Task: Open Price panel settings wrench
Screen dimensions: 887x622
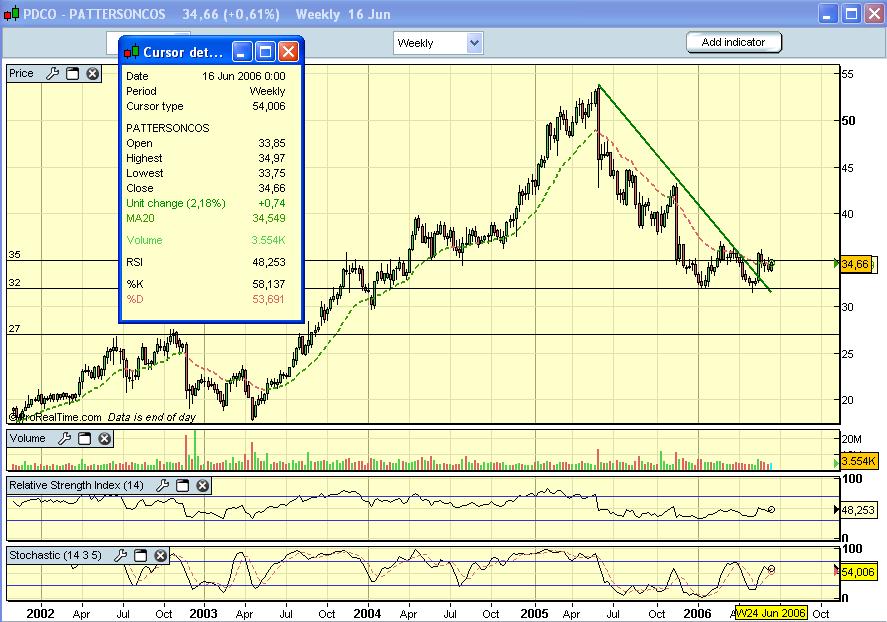Action: click(x=53, y=74)
